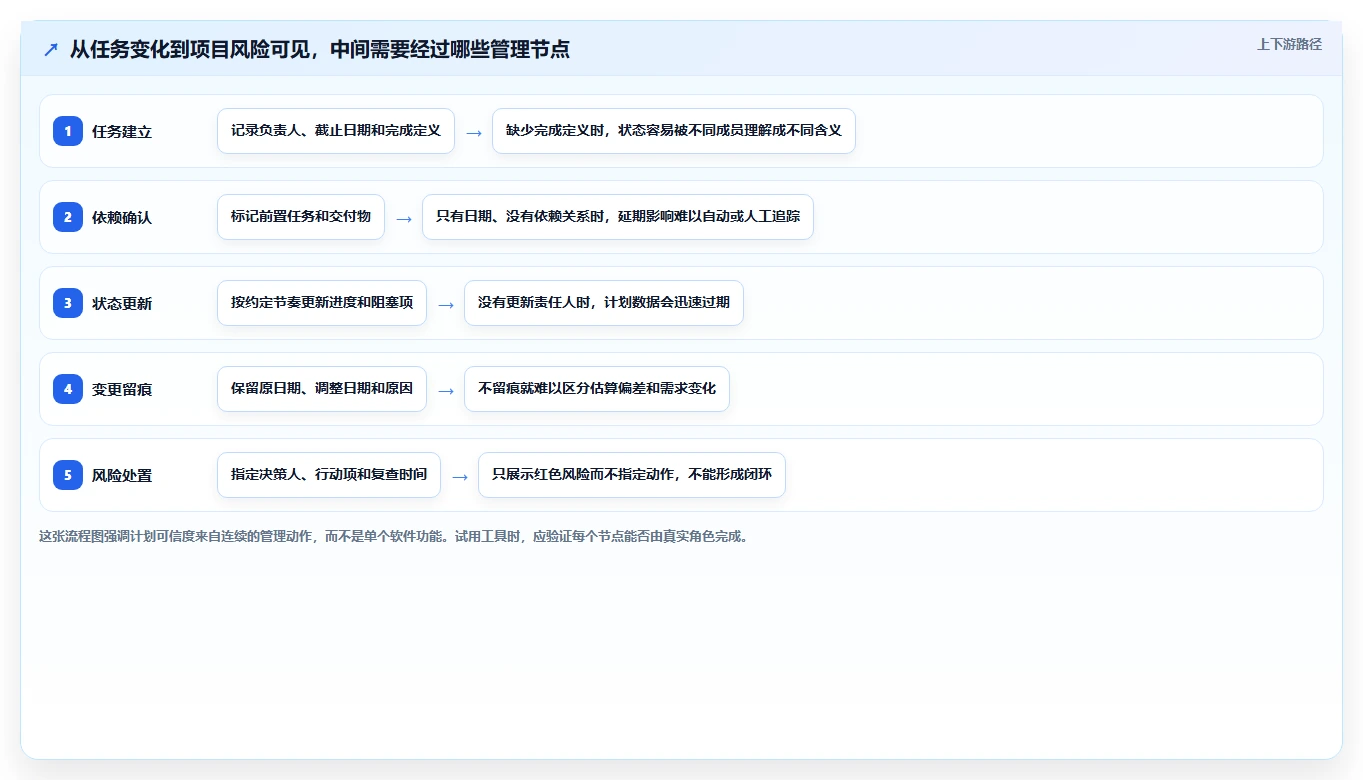This screenshot has width=1363, height=780.
Task: Select the step 4 number badge
Action: 68,389
